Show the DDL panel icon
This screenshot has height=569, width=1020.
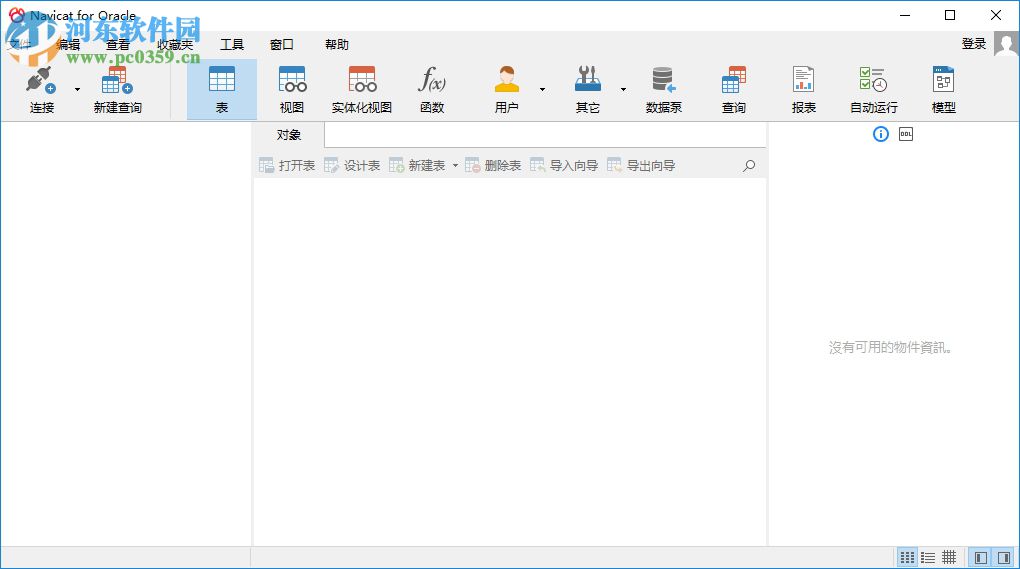pos(906,134)
